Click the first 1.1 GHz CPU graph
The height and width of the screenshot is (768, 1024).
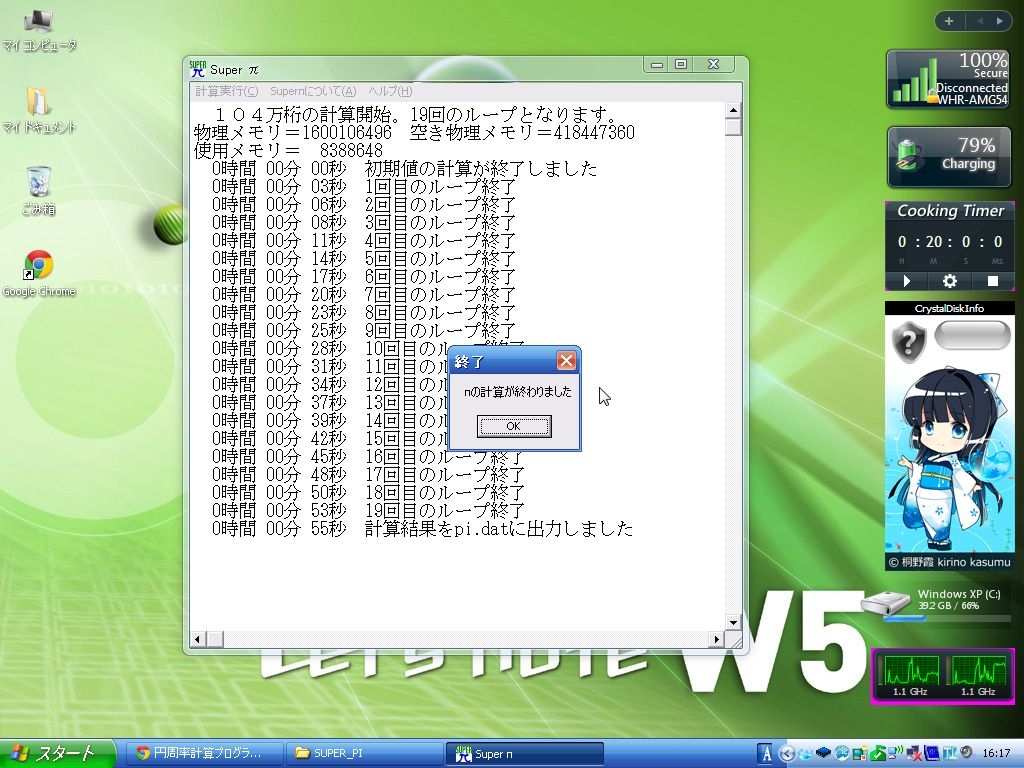point(911,676)
